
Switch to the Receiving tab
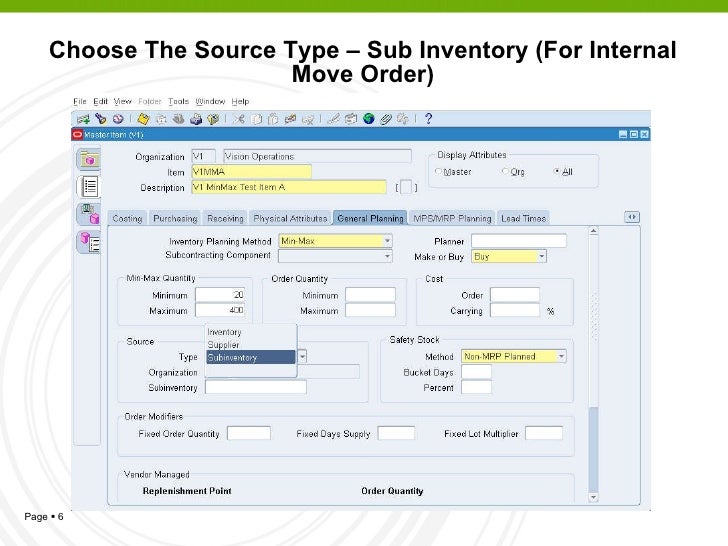(225, 218)
